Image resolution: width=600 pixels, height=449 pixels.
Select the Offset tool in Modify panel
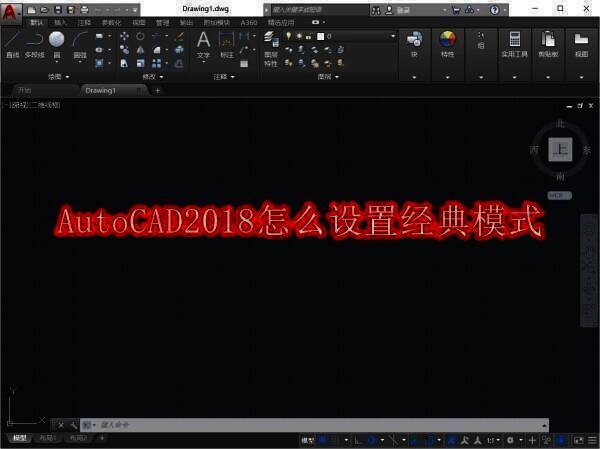pyautogui.click(x=179, y=63)
